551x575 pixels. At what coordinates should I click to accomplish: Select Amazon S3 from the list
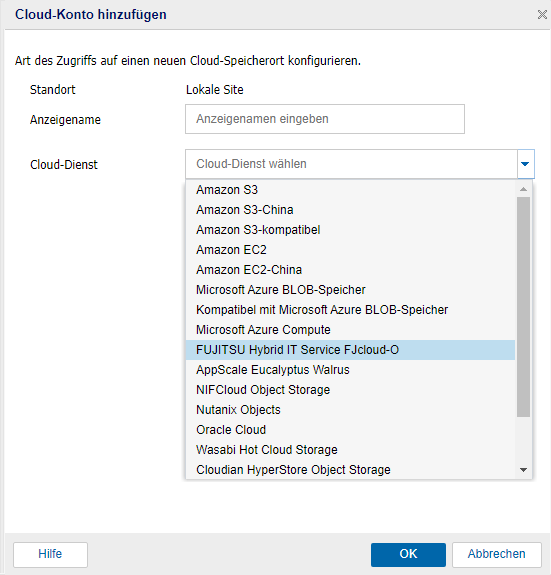click(x=350, y=190)
